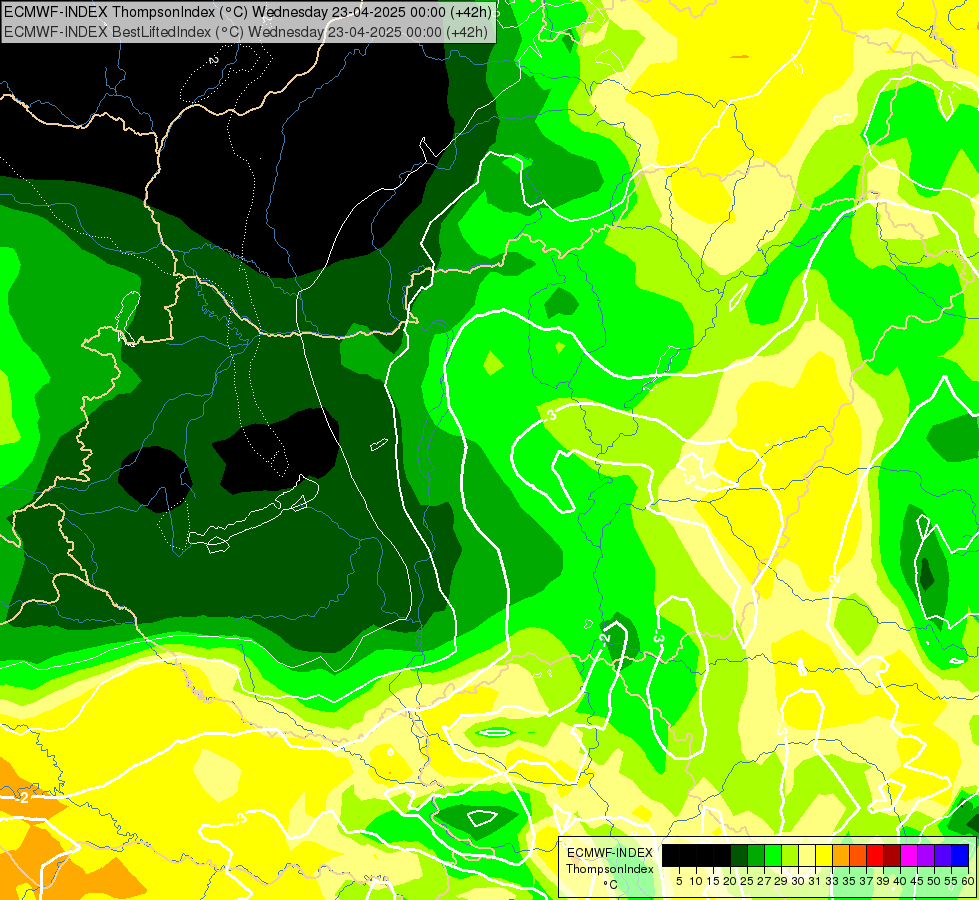
Task: Click the legend tick label 39
Action: point(883,881)
